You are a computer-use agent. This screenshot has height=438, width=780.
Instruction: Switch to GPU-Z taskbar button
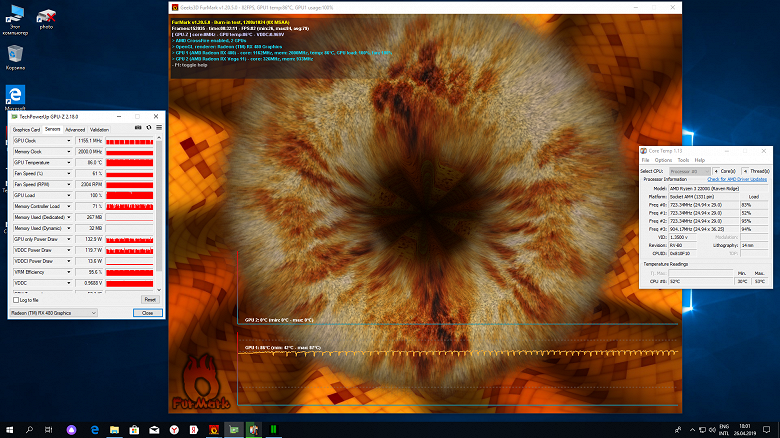[x=234, y=430]
